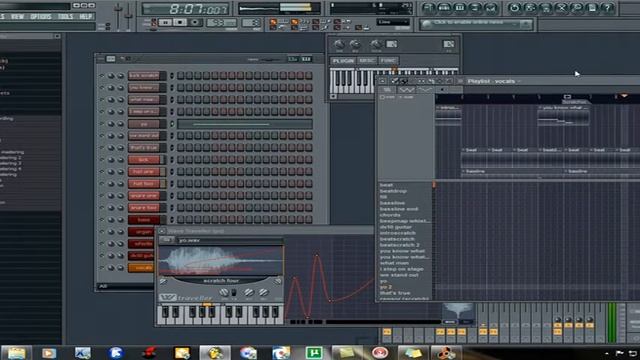The width and height of the screenshot is (640, 360).
Task: Click the you know what clip in the Playlist
Action: coord(563,115)
